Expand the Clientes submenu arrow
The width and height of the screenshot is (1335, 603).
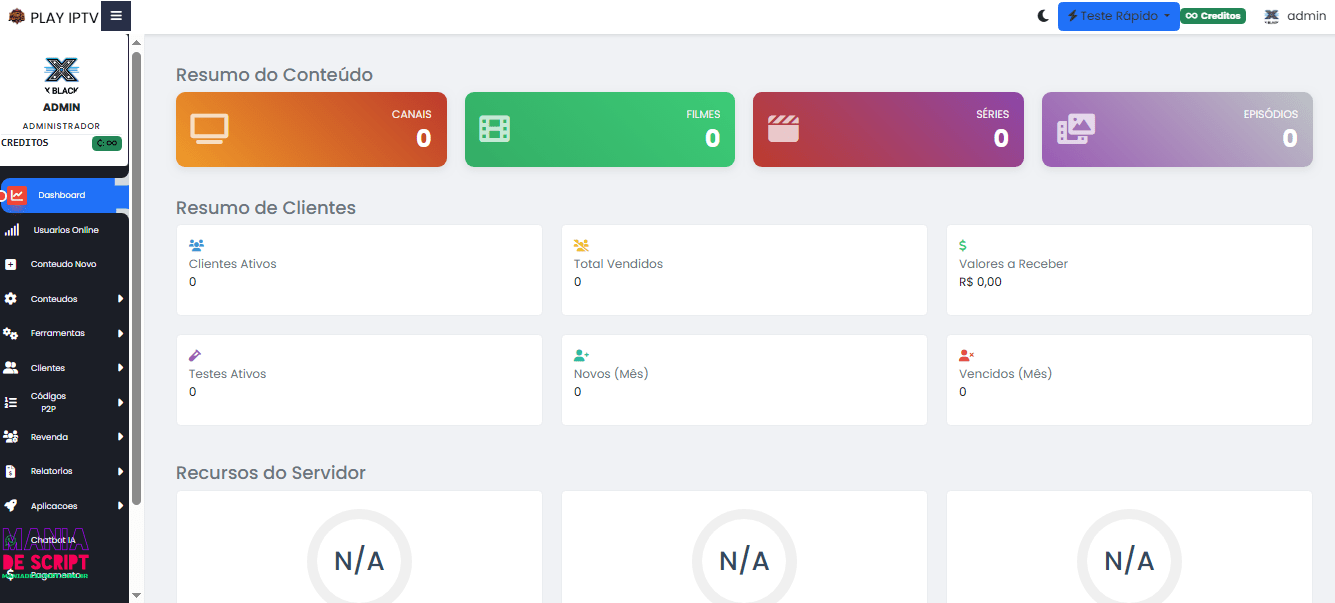[x=120, y=368]
